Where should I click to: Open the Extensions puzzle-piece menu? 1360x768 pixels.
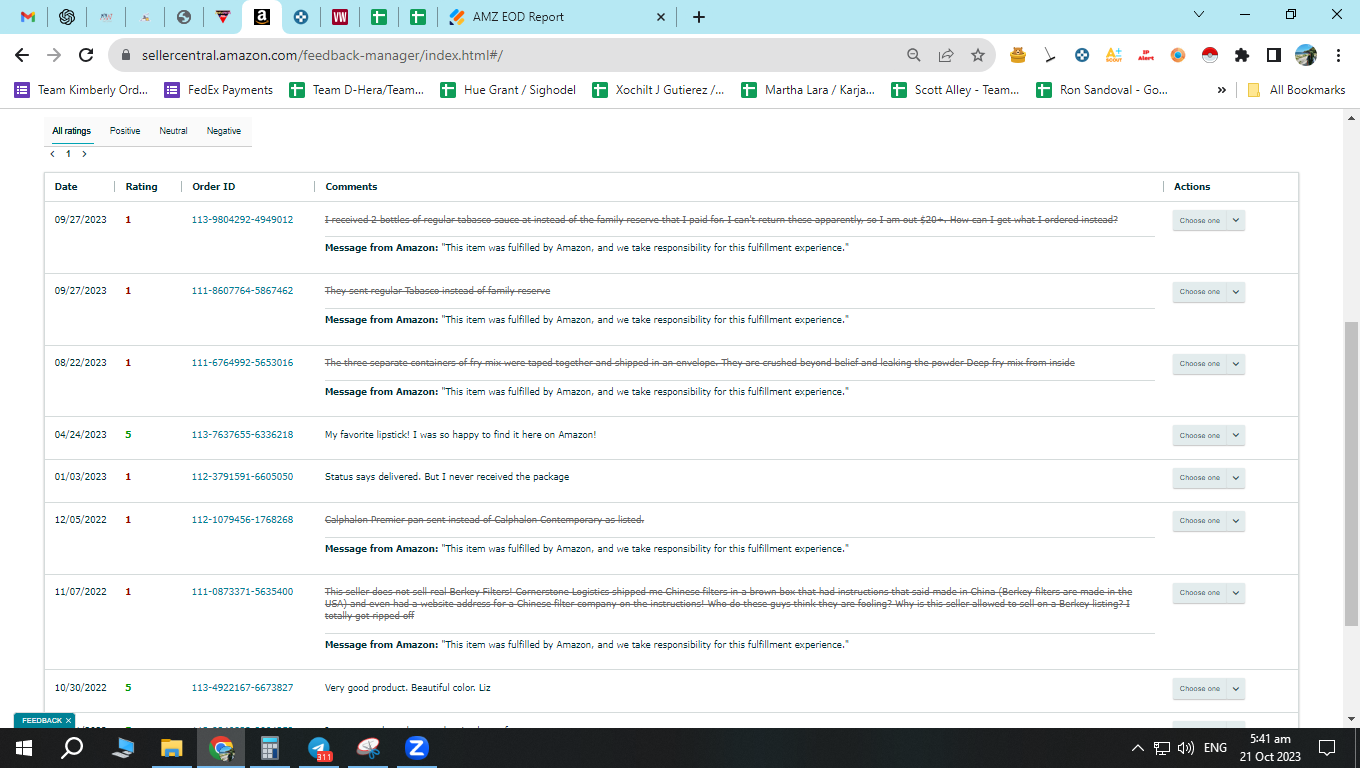point(1242,55)
